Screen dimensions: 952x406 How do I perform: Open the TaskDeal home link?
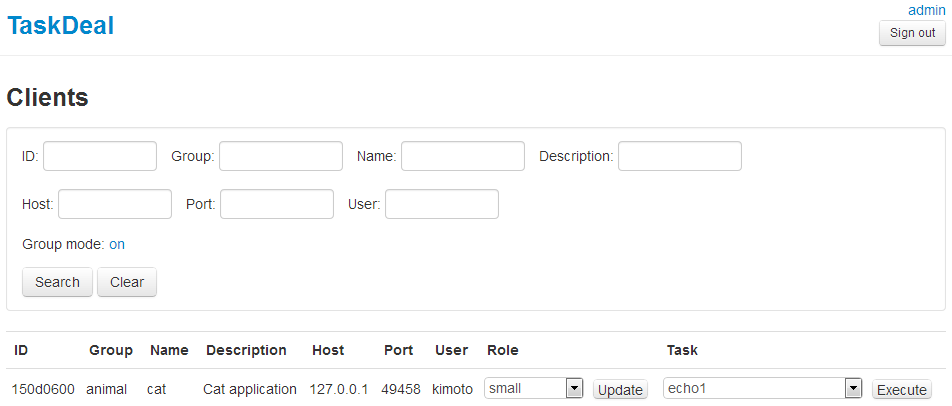coord(60,26)
